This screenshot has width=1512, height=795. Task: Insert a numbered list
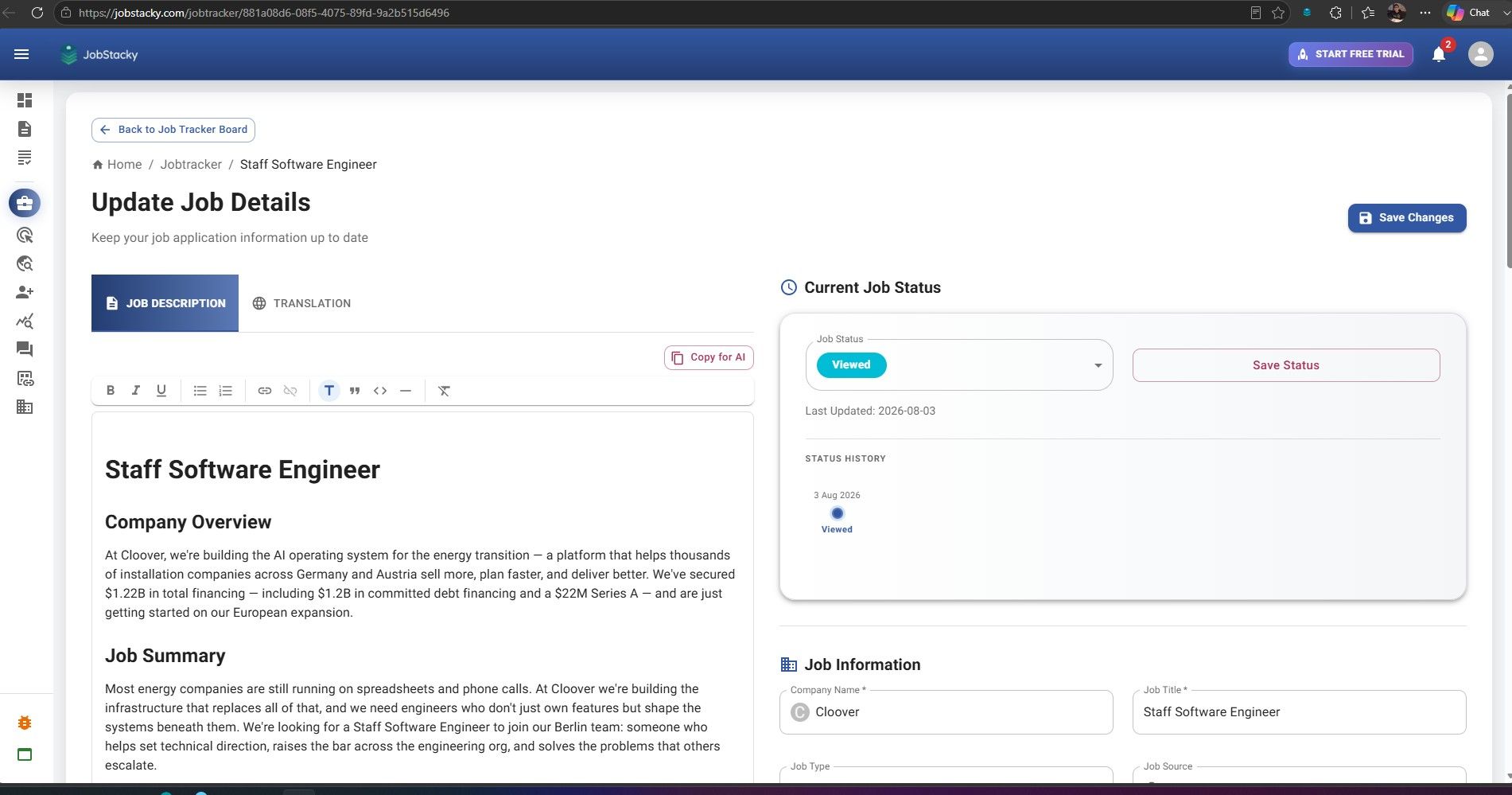[225, 391]
